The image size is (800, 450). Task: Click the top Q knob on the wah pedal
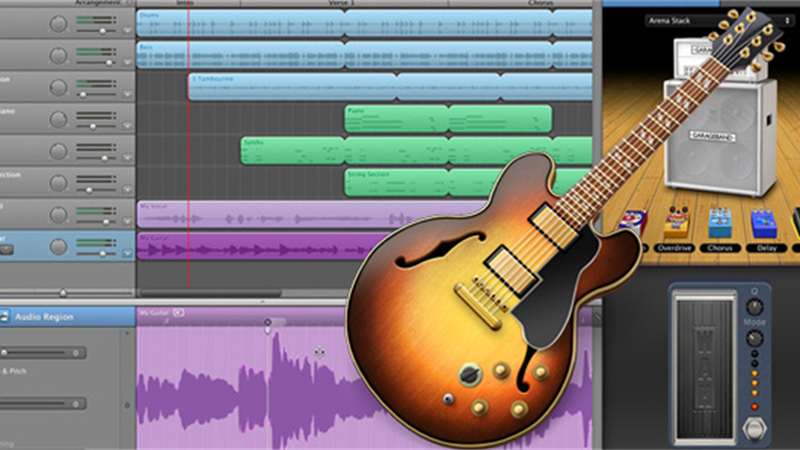point(755,307)
